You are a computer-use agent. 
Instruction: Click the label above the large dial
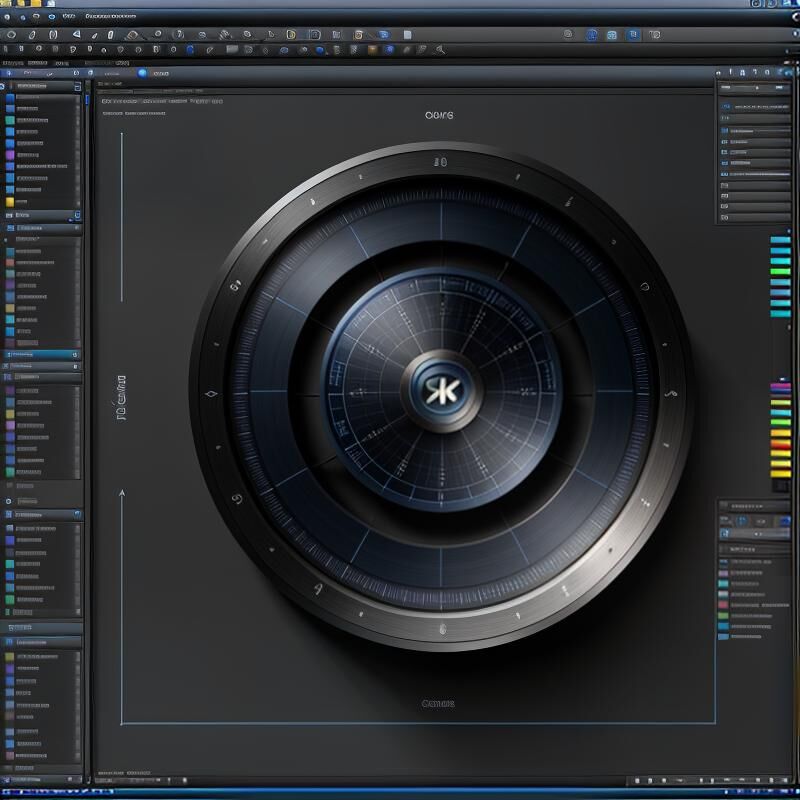(x=438, y=115)
